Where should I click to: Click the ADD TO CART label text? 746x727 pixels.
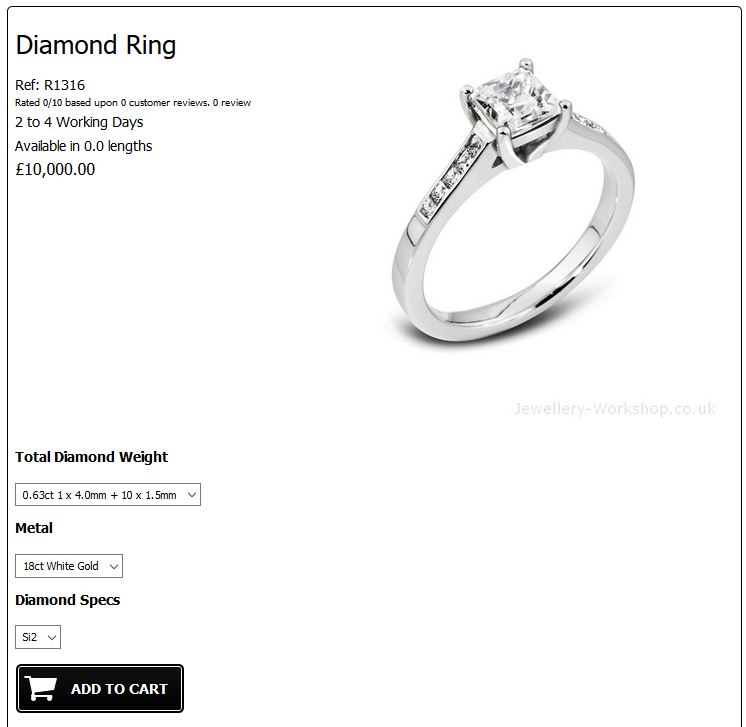[119, 689]
